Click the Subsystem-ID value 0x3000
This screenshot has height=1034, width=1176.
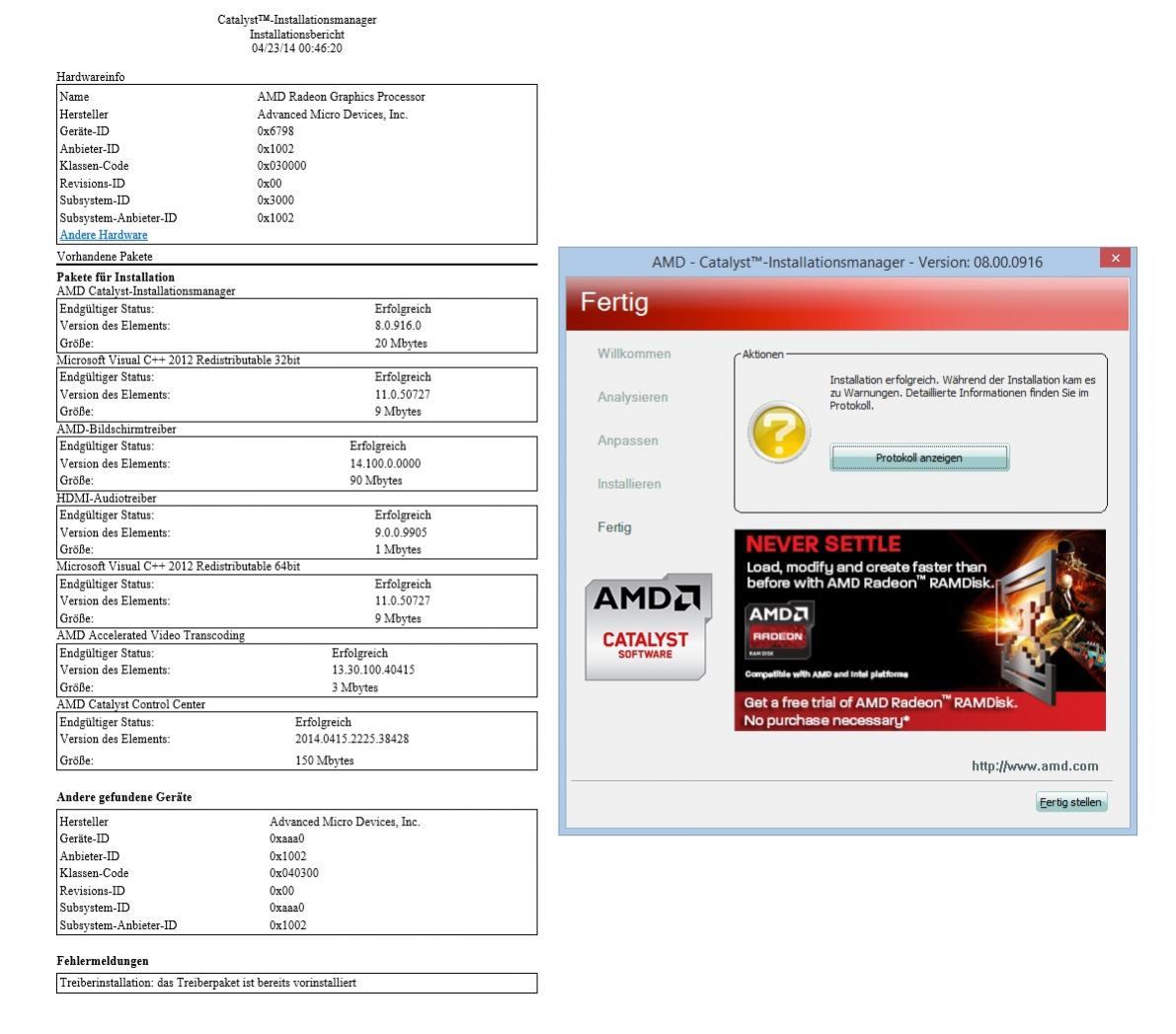(x=275, y=200)
